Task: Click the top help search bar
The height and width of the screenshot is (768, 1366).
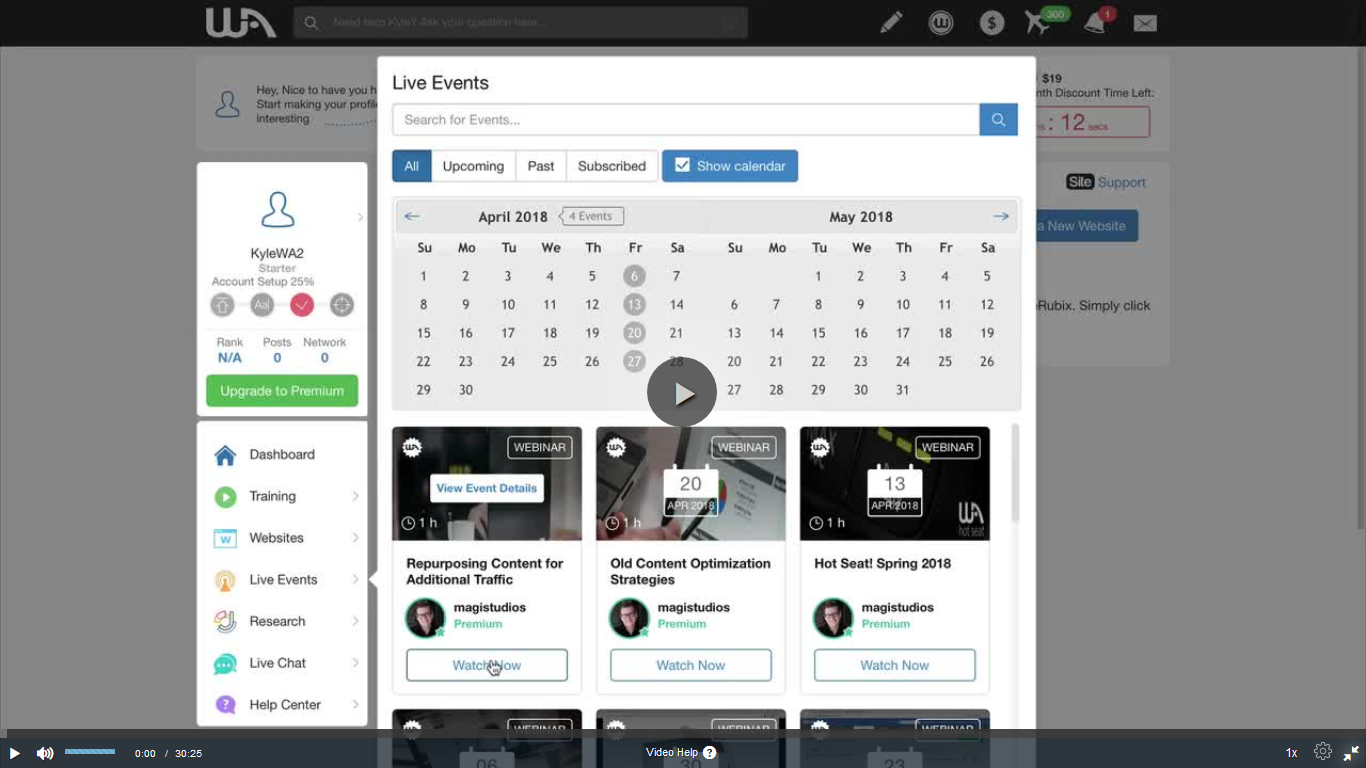Action: 521,22
